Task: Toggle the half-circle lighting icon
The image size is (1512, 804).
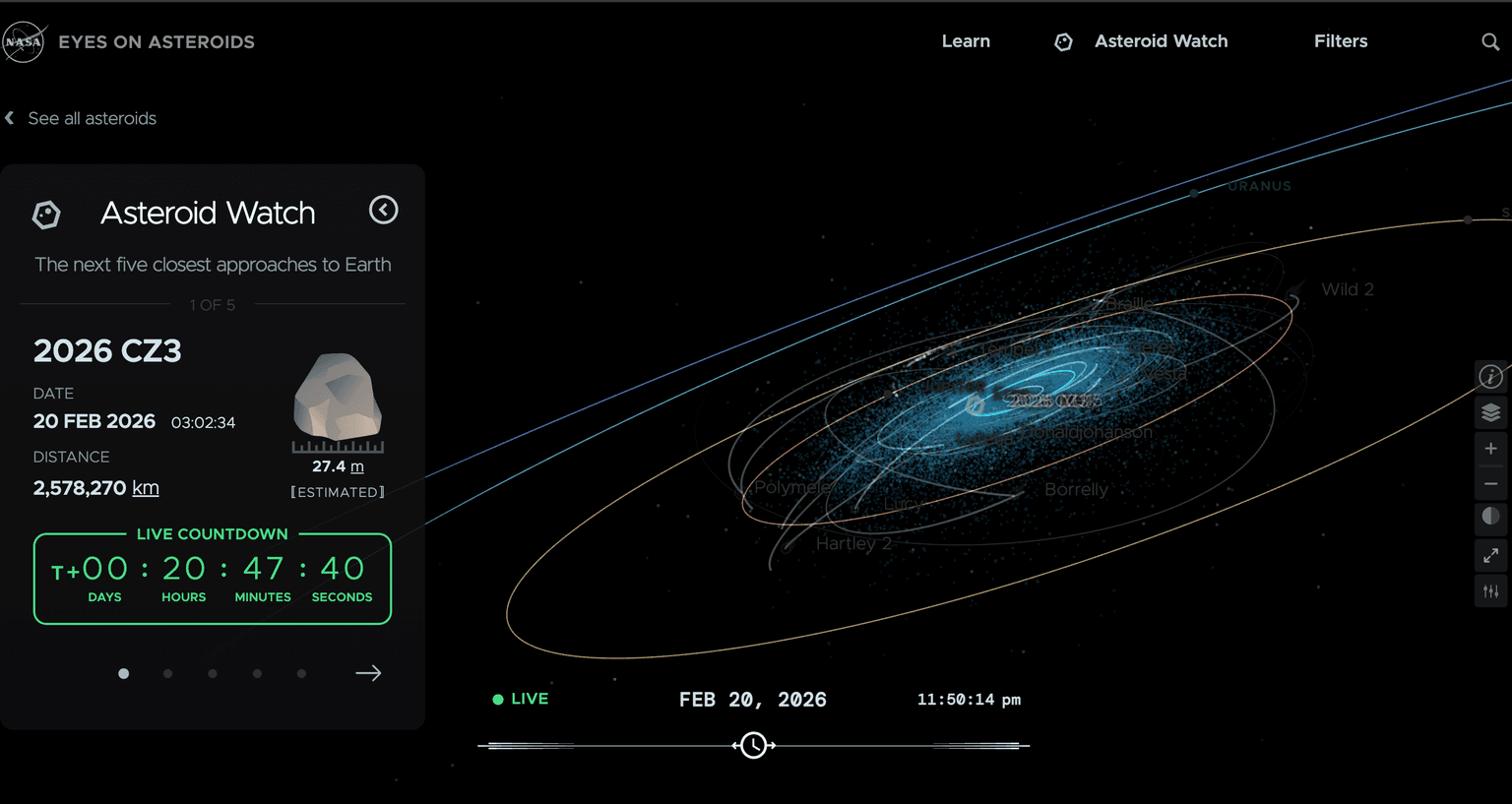Action: [1490, 517]
